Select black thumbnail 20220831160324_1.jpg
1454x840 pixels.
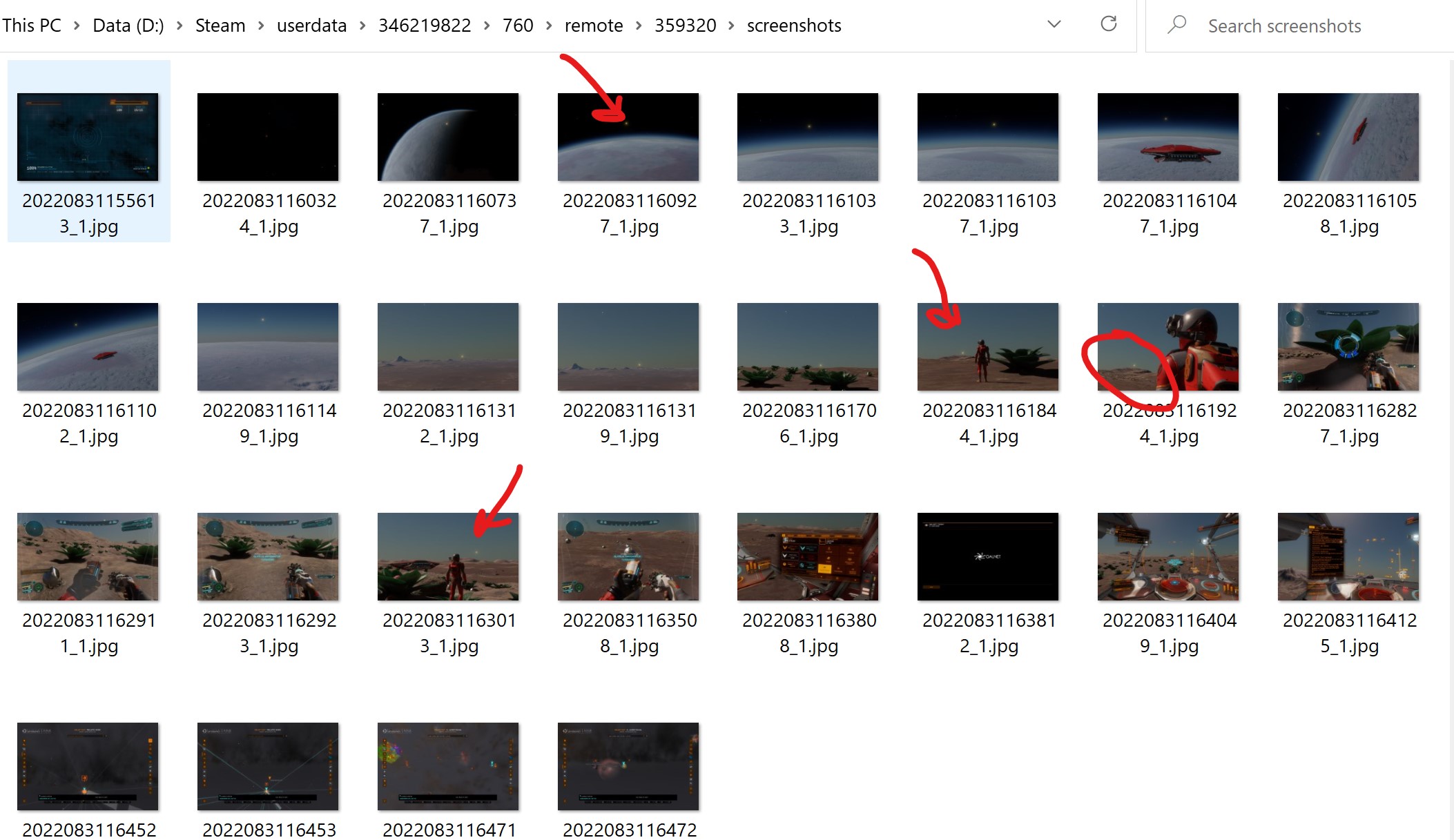[268, 137]
